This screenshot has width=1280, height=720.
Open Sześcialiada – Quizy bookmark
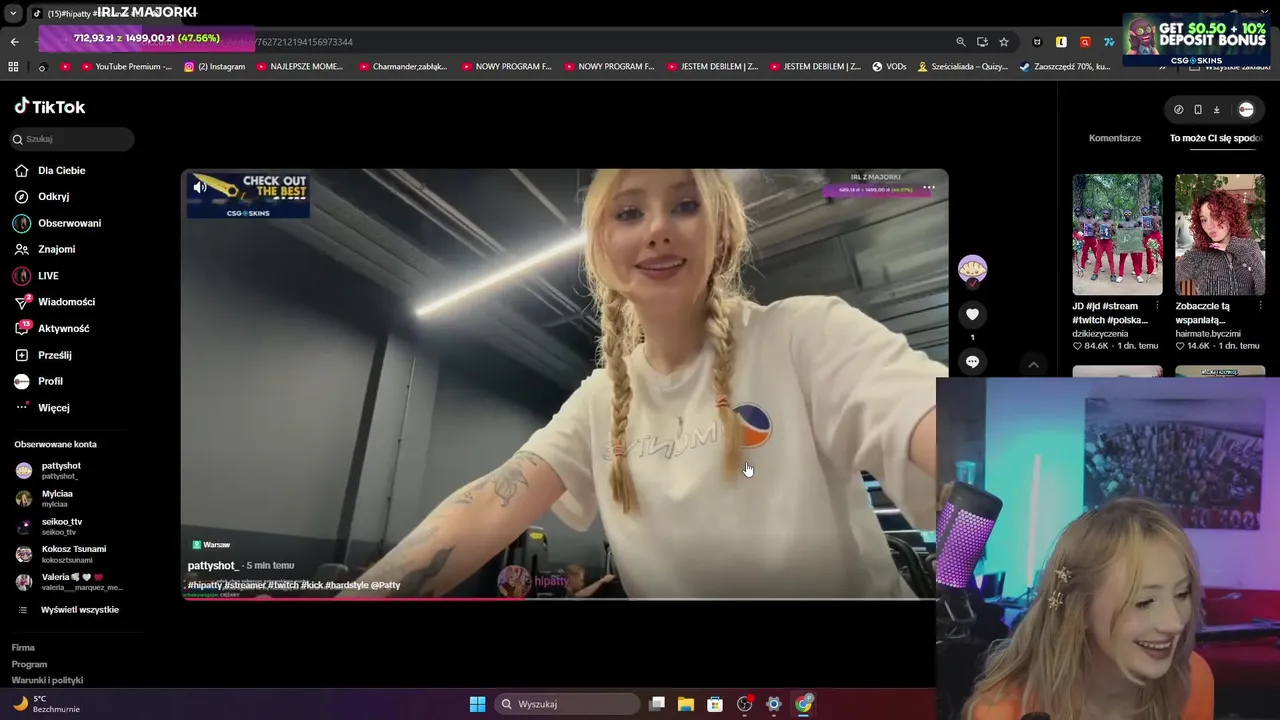[x=963, y=67]
